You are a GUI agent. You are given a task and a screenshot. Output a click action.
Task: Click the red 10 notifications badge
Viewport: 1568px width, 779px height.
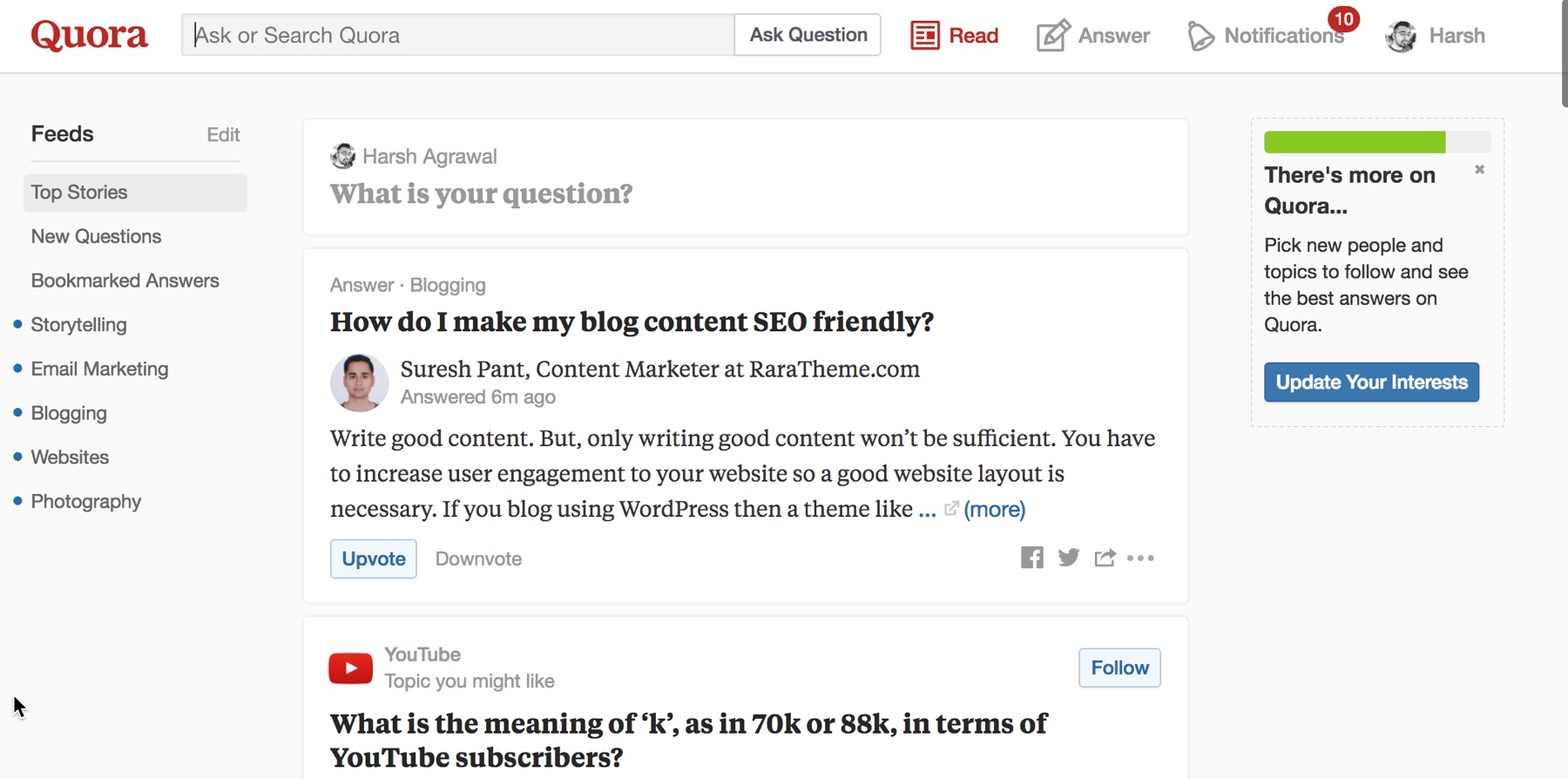[1343, 18]
